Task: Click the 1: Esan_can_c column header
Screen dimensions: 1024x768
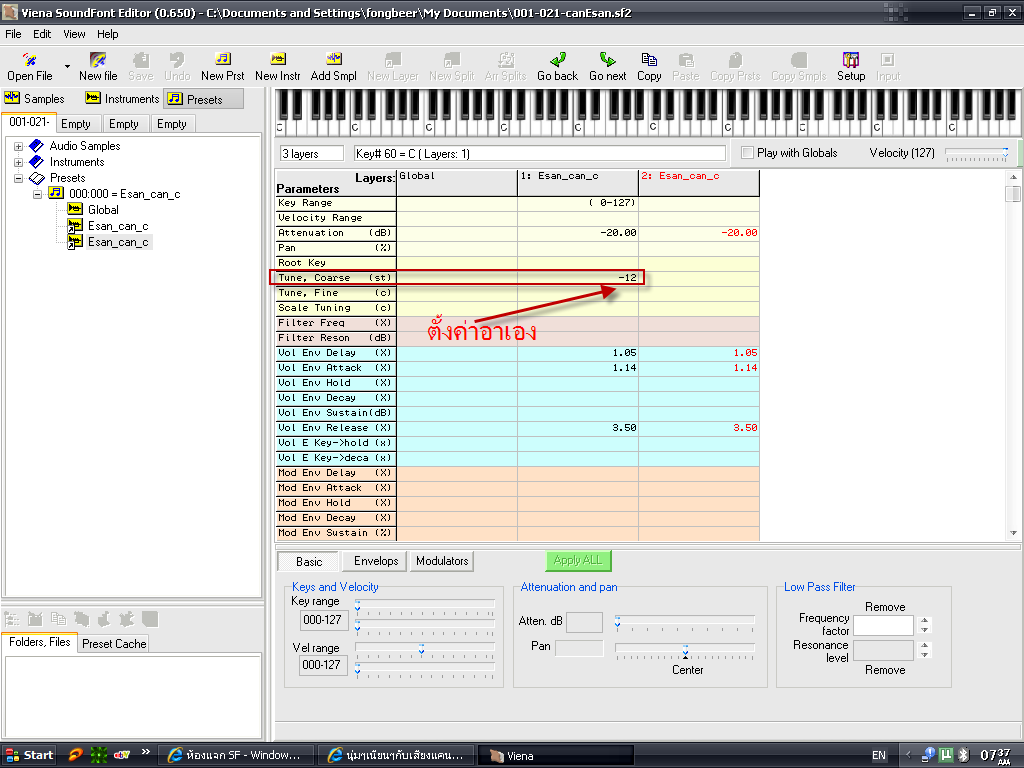Action: tap(578, 183)
